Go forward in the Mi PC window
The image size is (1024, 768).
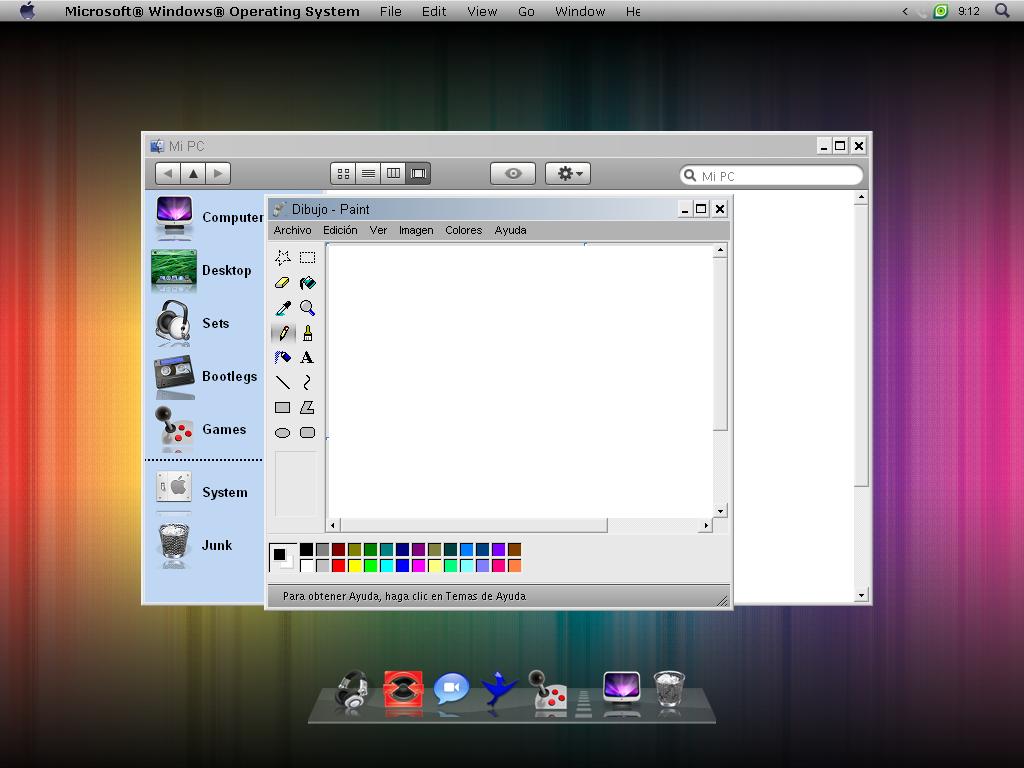218,174
